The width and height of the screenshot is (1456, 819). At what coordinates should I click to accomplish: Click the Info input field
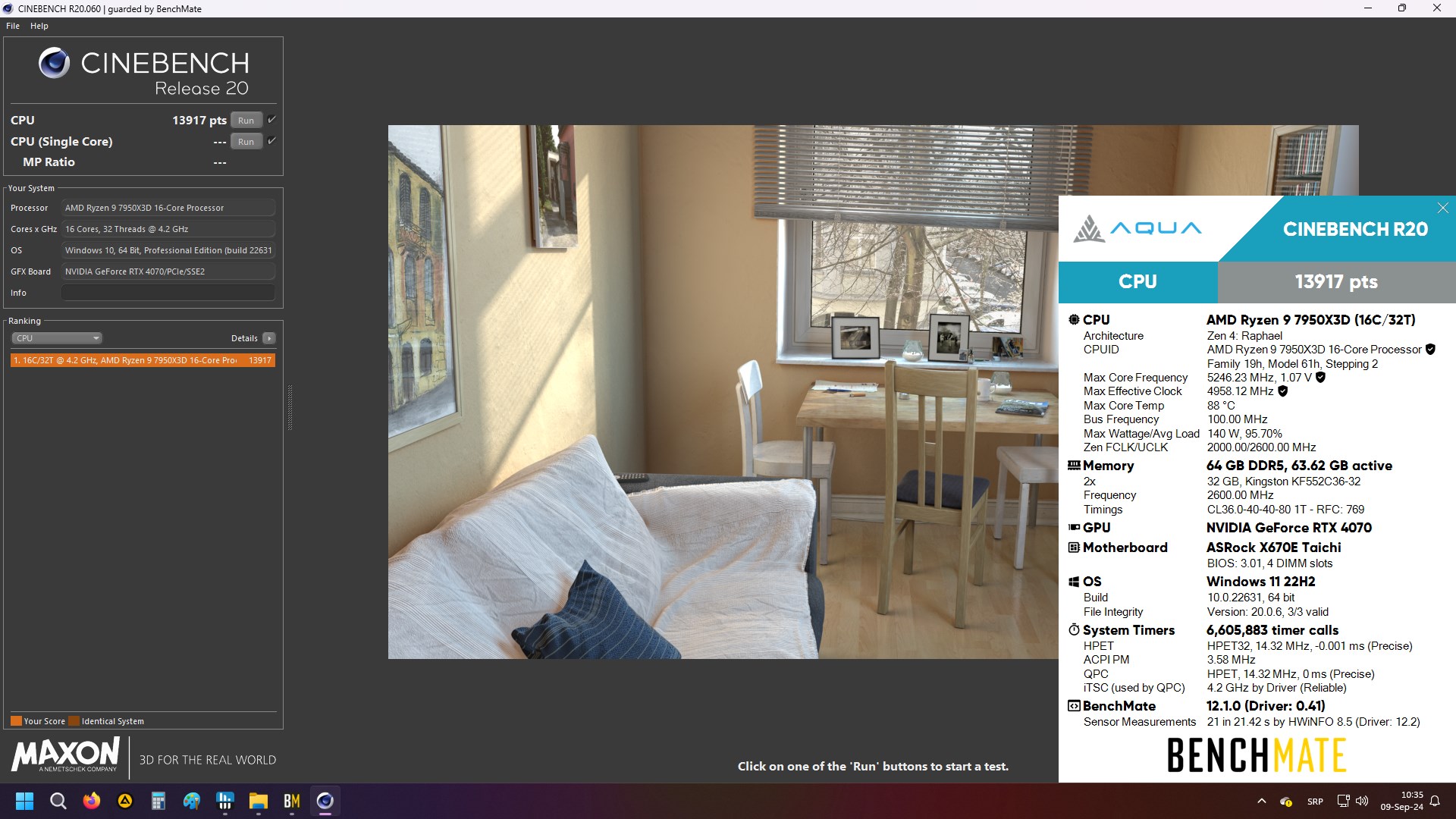click(x=168, y=293)
